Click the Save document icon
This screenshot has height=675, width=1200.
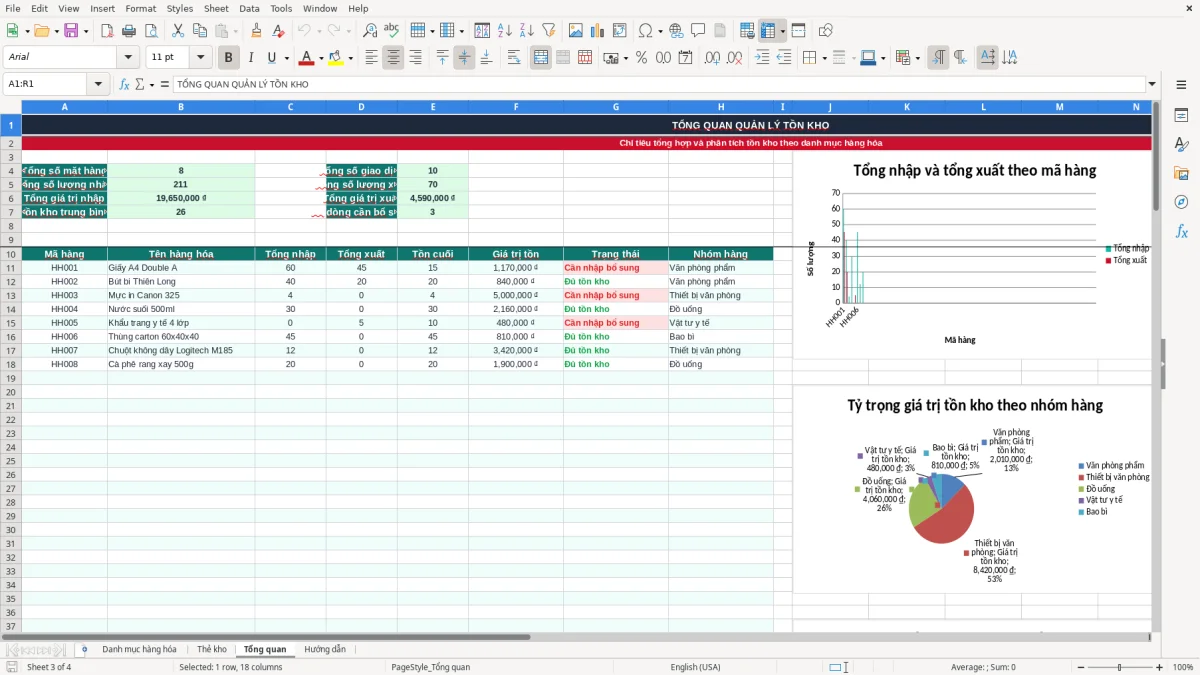click(70, 31)
